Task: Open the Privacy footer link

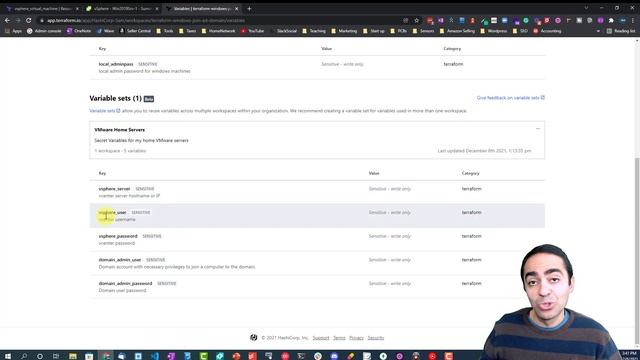Action: (356, 338)
